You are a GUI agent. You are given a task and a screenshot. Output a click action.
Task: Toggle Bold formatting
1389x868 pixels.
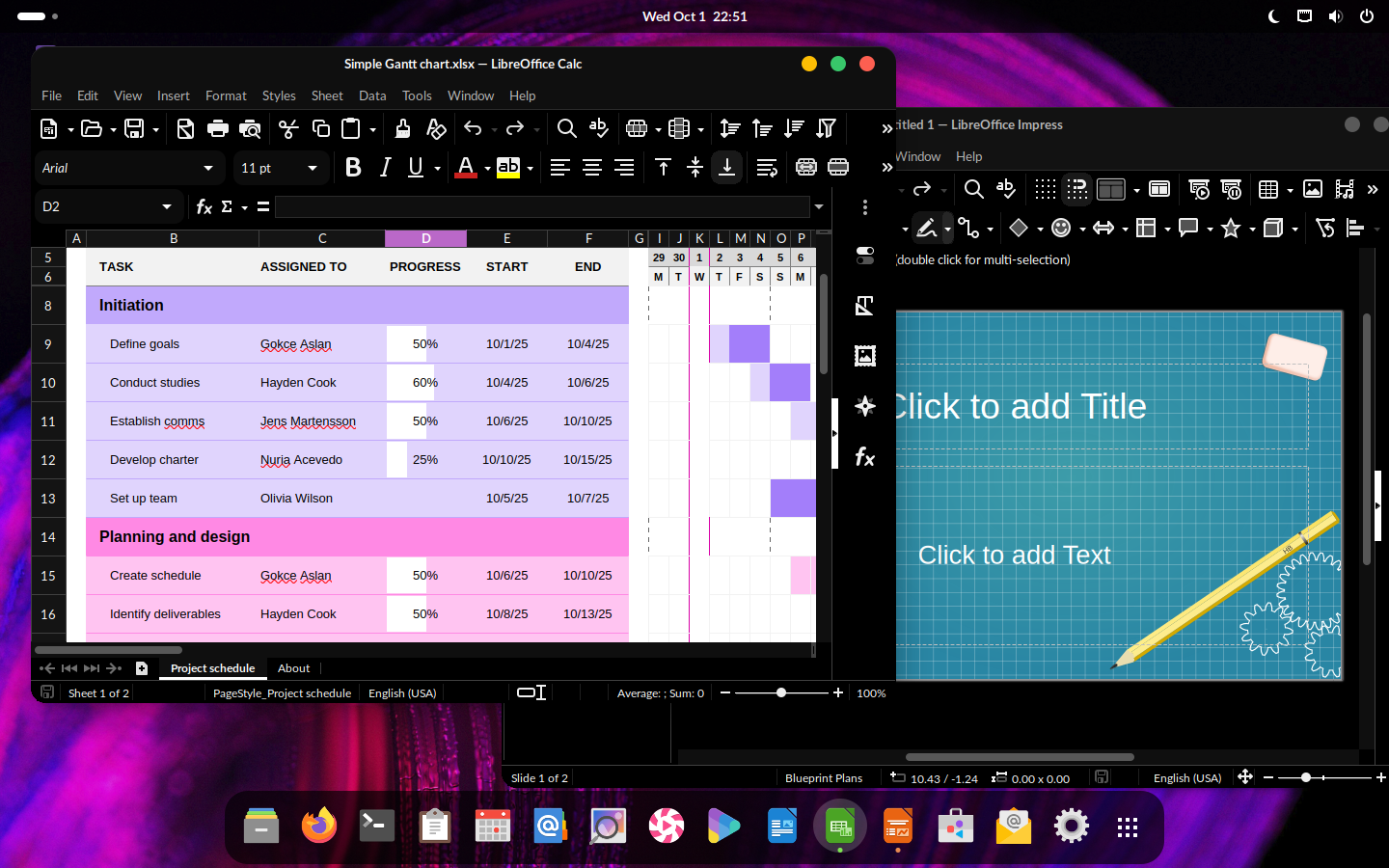tap(353, 168)
